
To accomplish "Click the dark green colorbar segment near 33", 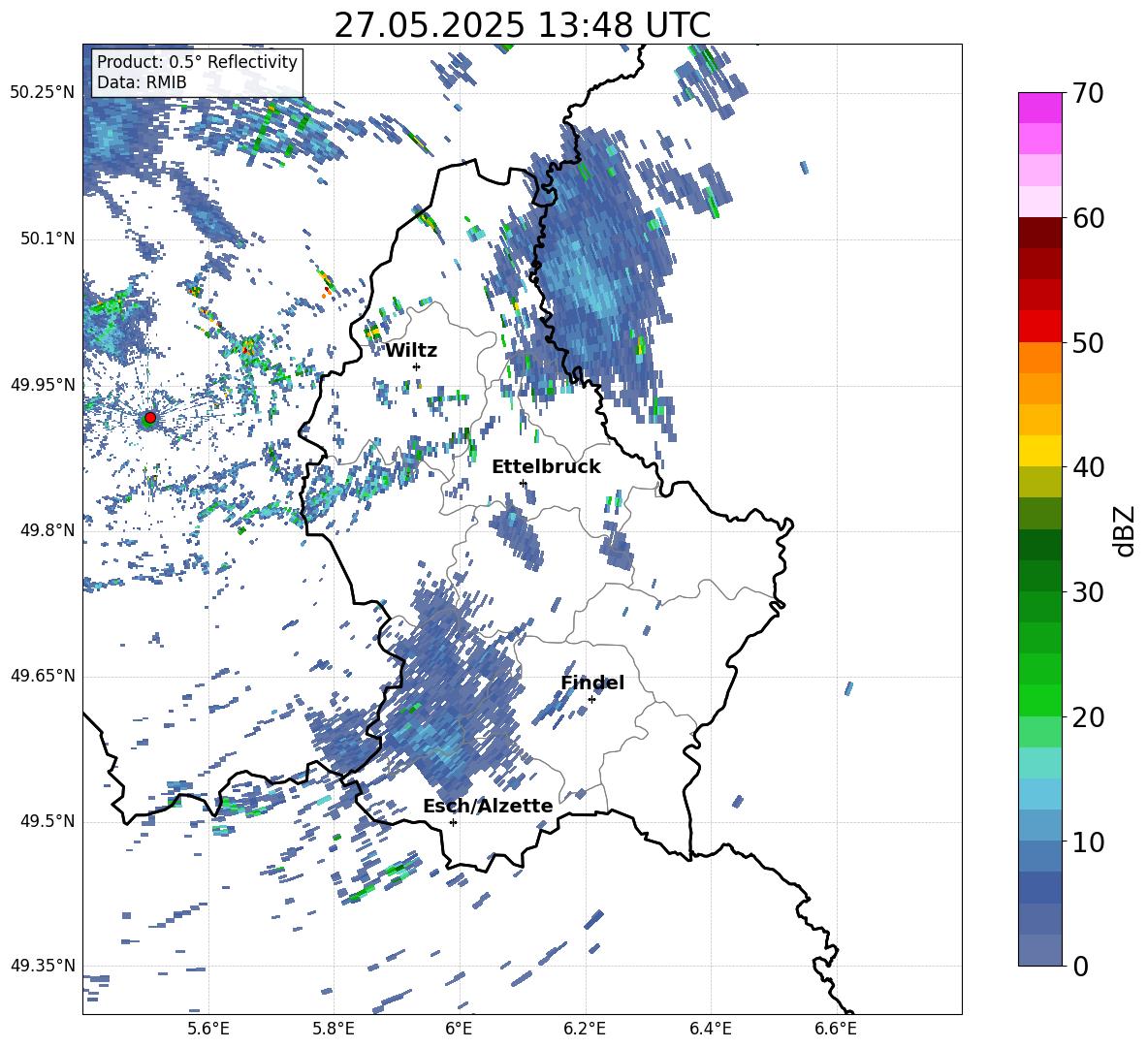I will [1039, 545].
